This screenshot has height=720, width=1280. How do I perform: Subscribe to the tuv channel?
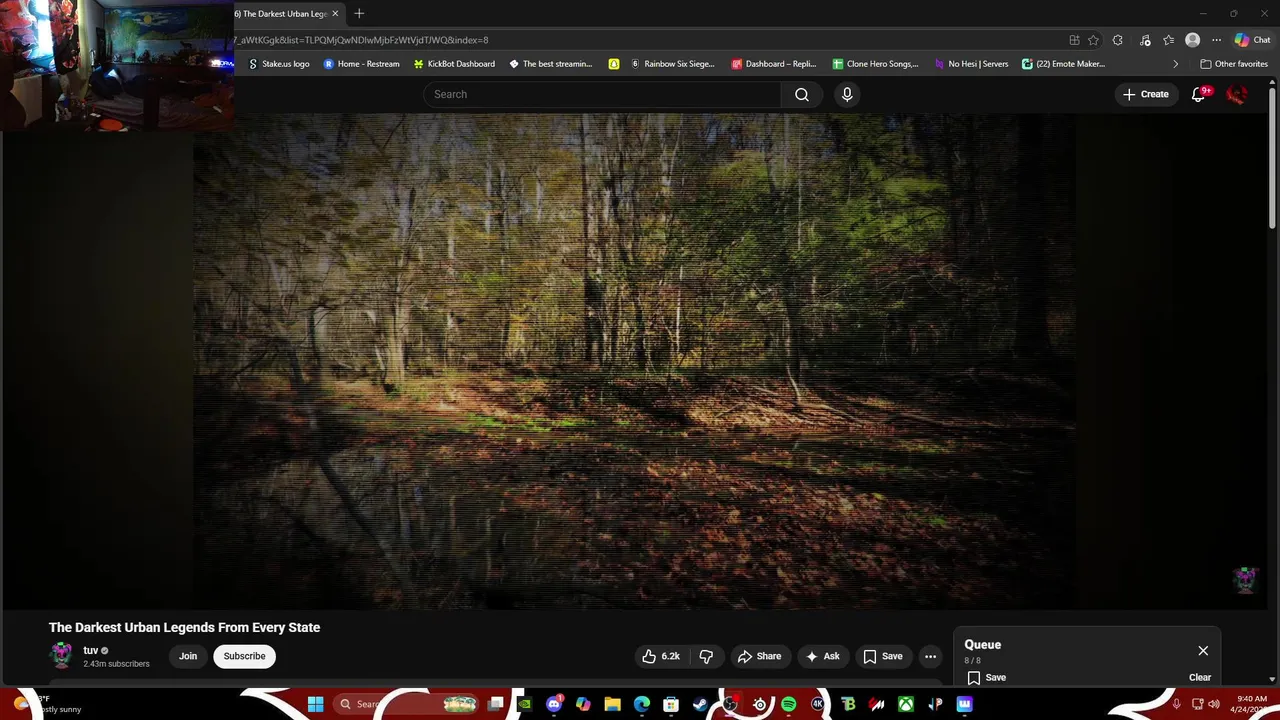[244, 656]
